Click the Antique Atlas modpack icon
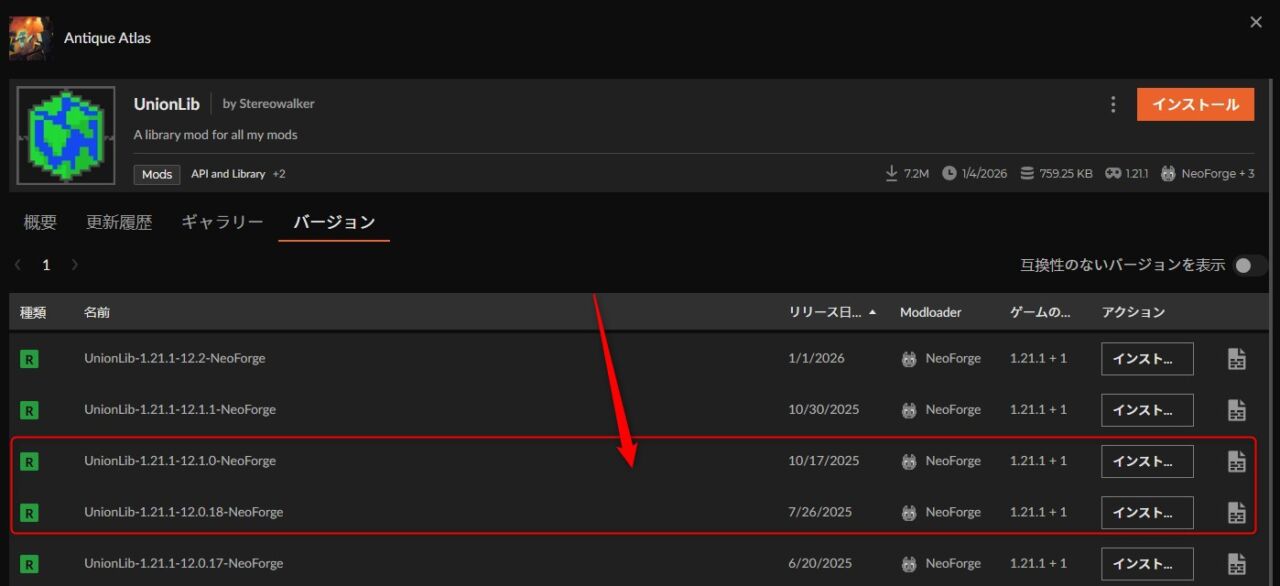 point(31,38)
